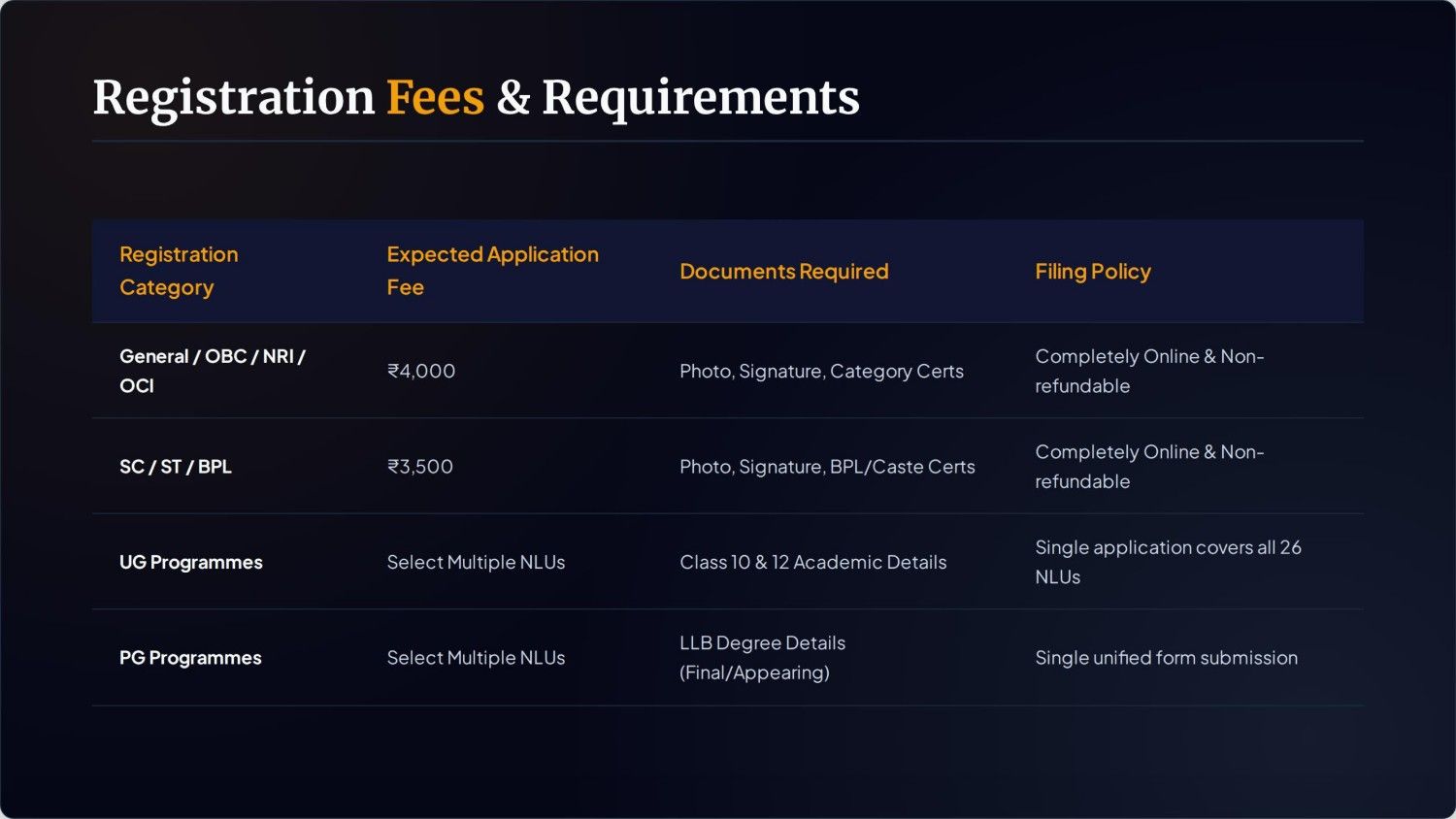Click the filing policy in the SC / ST / BPL row
The image size is (1456, 819).
pyautogui.click(x=1149, y=467)
